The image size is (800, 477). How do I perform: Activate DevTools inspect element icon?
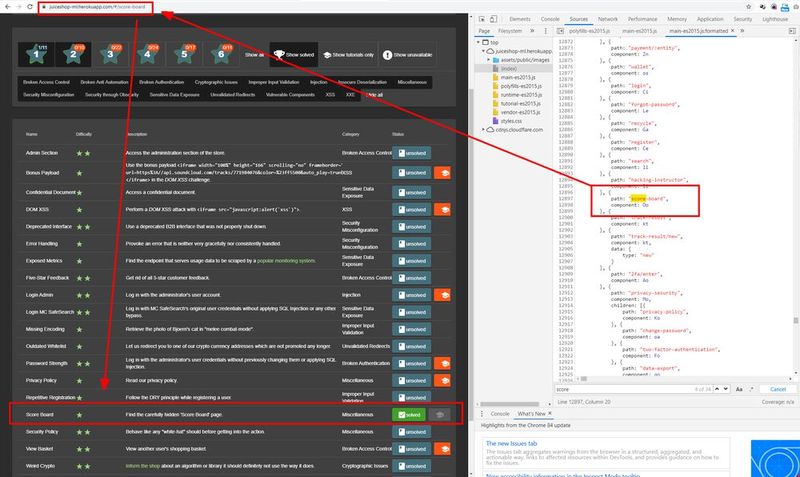(x=482, y=19)
